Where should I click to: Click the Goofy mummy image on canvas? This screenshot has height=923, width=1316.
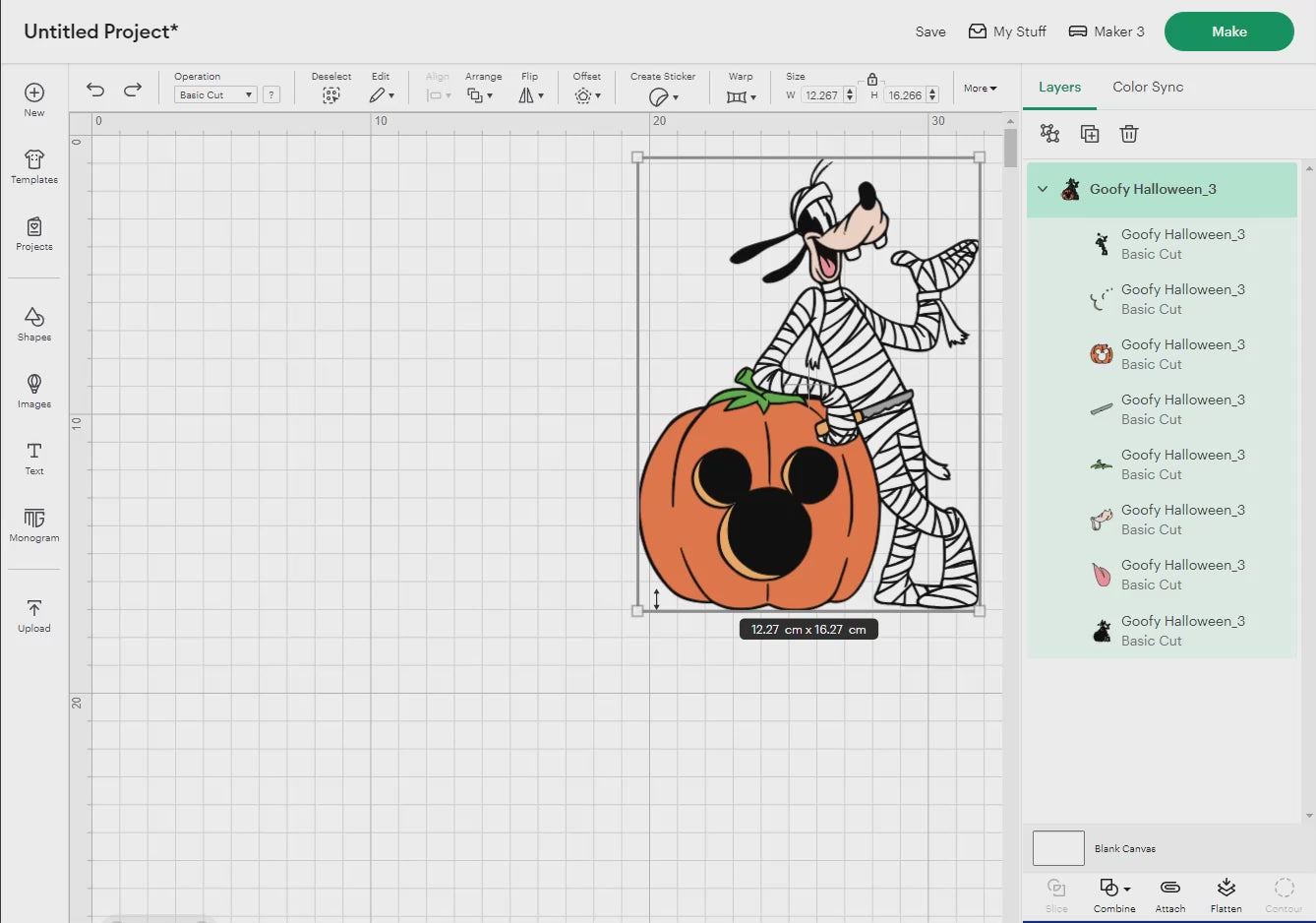[x=808, y=385]
